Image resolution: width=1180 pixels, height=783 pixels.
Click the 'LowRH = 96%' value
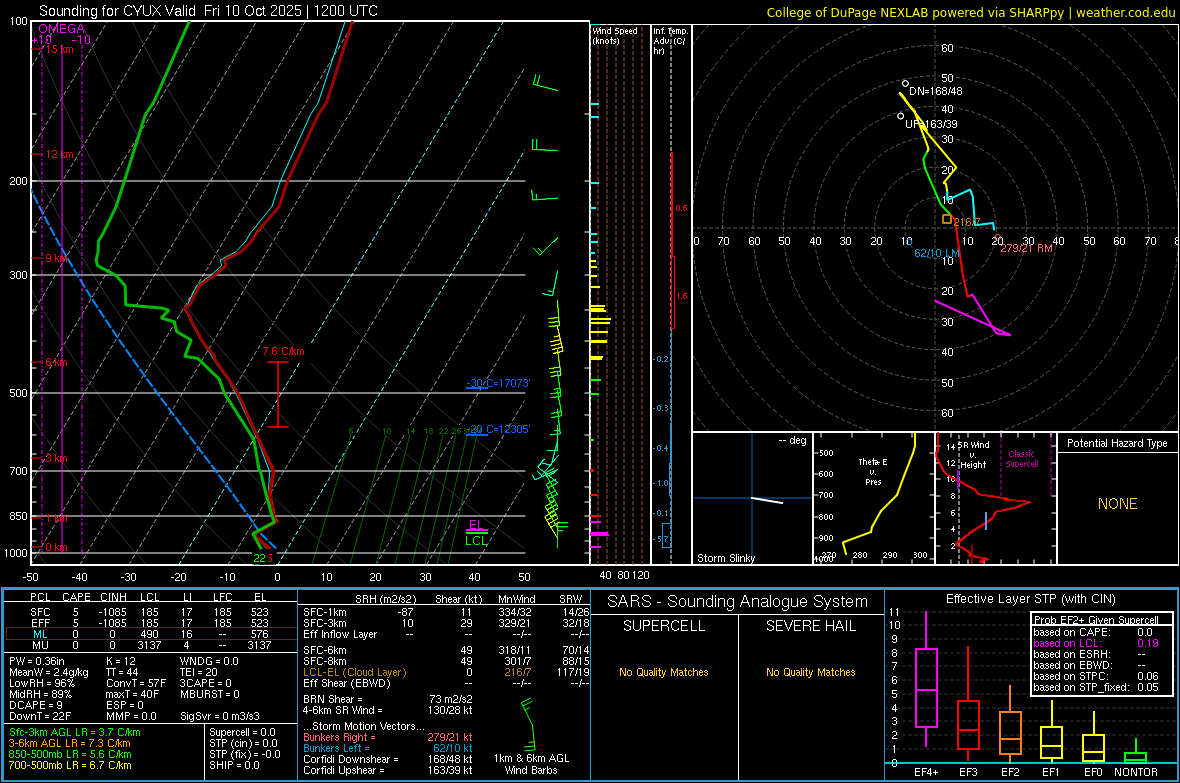coord(42,684)
